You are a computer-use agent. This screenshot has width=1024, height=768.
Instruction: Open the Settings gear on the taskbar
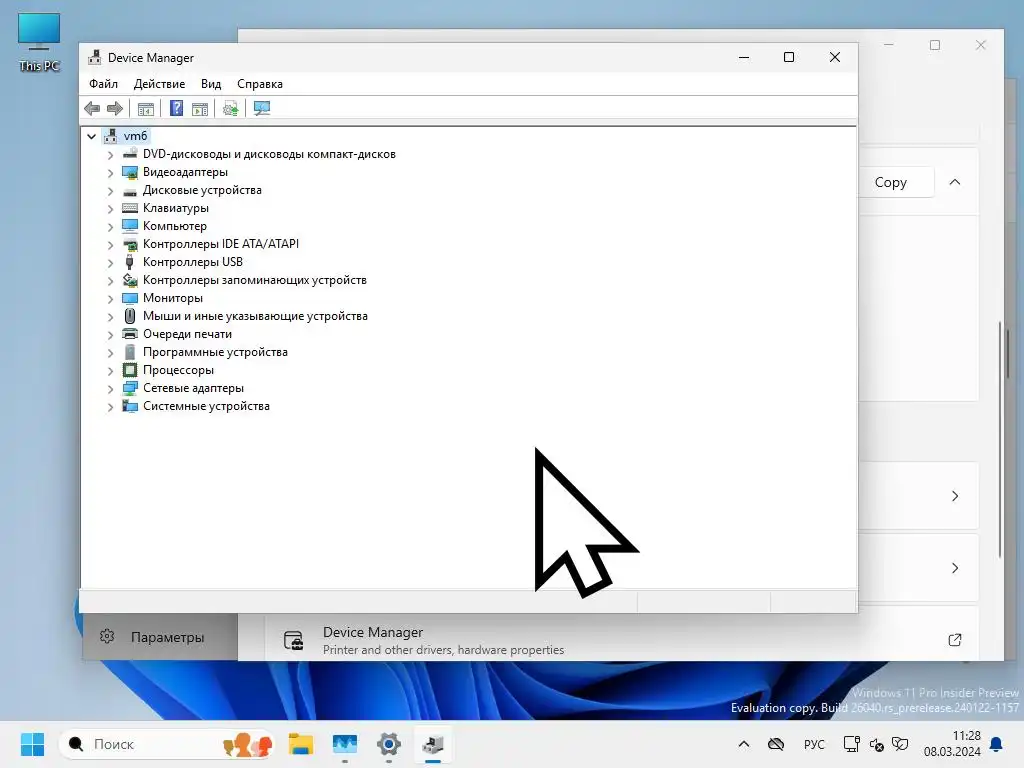click(x=389, y=744)
